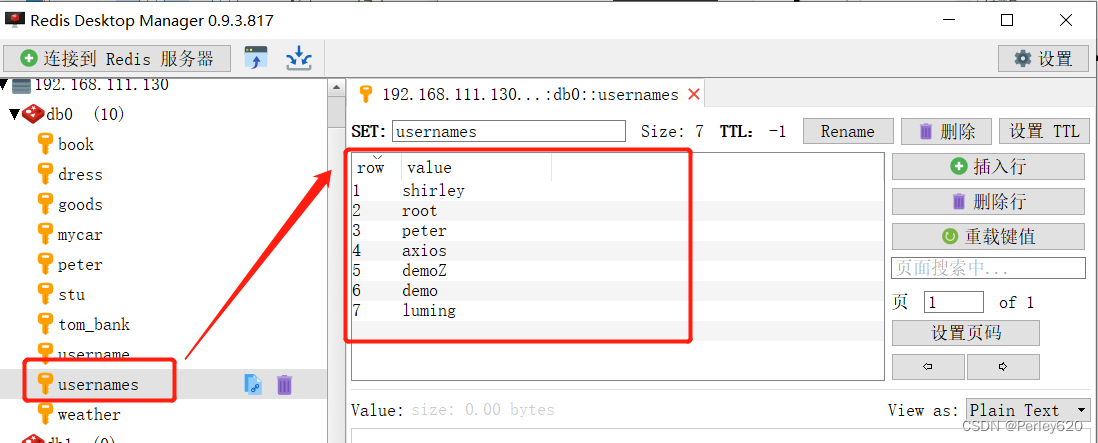Go to next page with right arrow
1098x443 pixels.
coord(1003,367)
